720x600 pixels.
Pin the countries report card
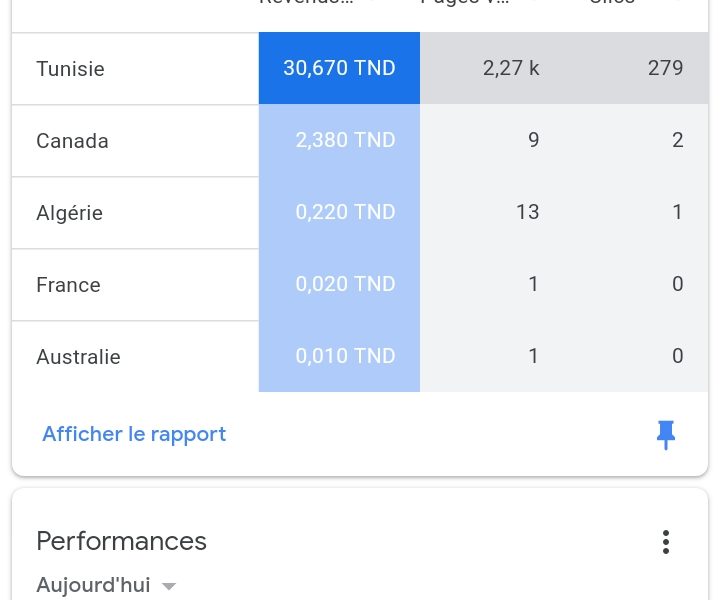tap(666, 434)
